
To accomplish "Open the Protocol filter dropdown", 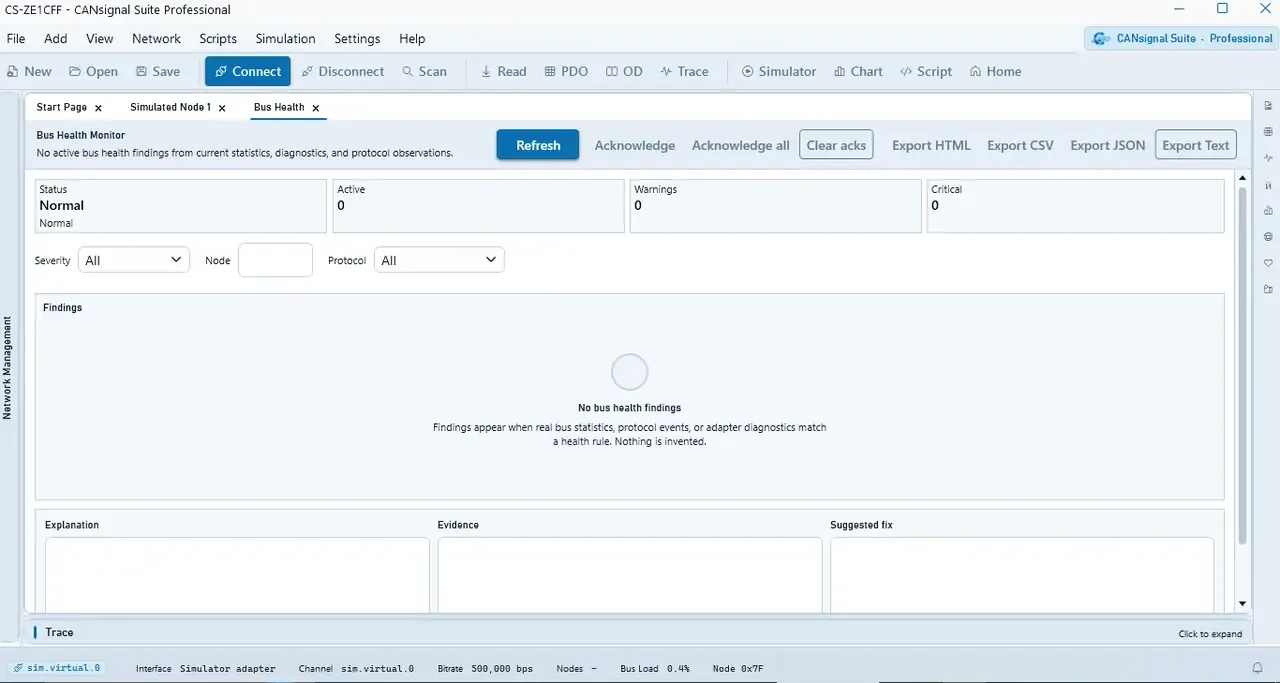I will point(439,260).
